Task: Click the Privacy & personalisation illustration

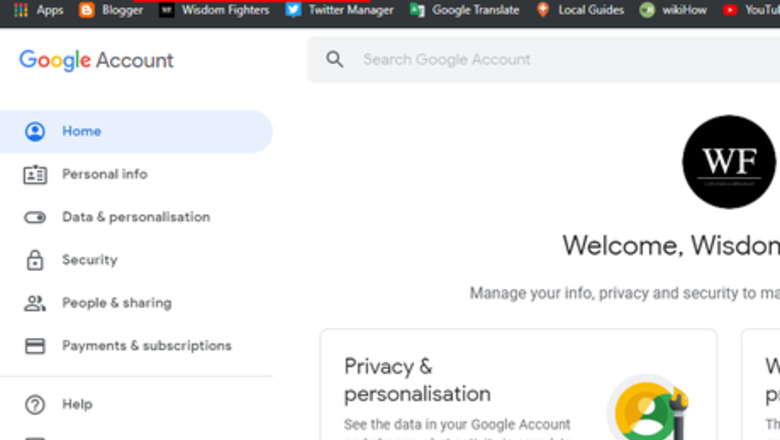Action: click(x=649, y=408)
